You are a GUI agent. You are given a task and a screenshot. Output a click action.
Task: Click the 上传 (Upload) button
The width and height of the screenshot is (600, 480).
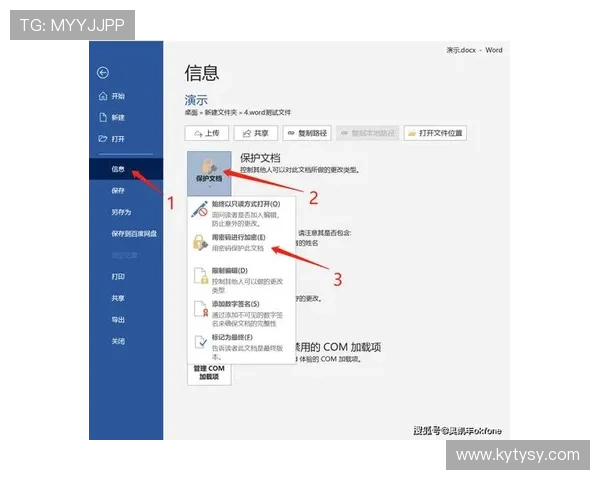tap(207, 133)
